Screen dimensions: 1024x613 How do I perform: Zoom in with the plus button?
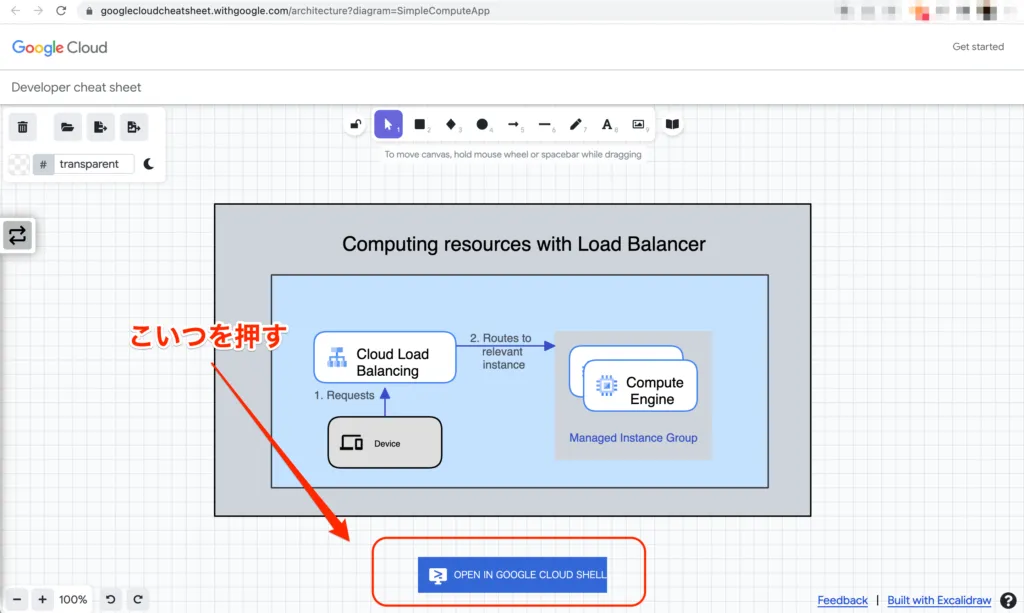[x=42, y=599]
